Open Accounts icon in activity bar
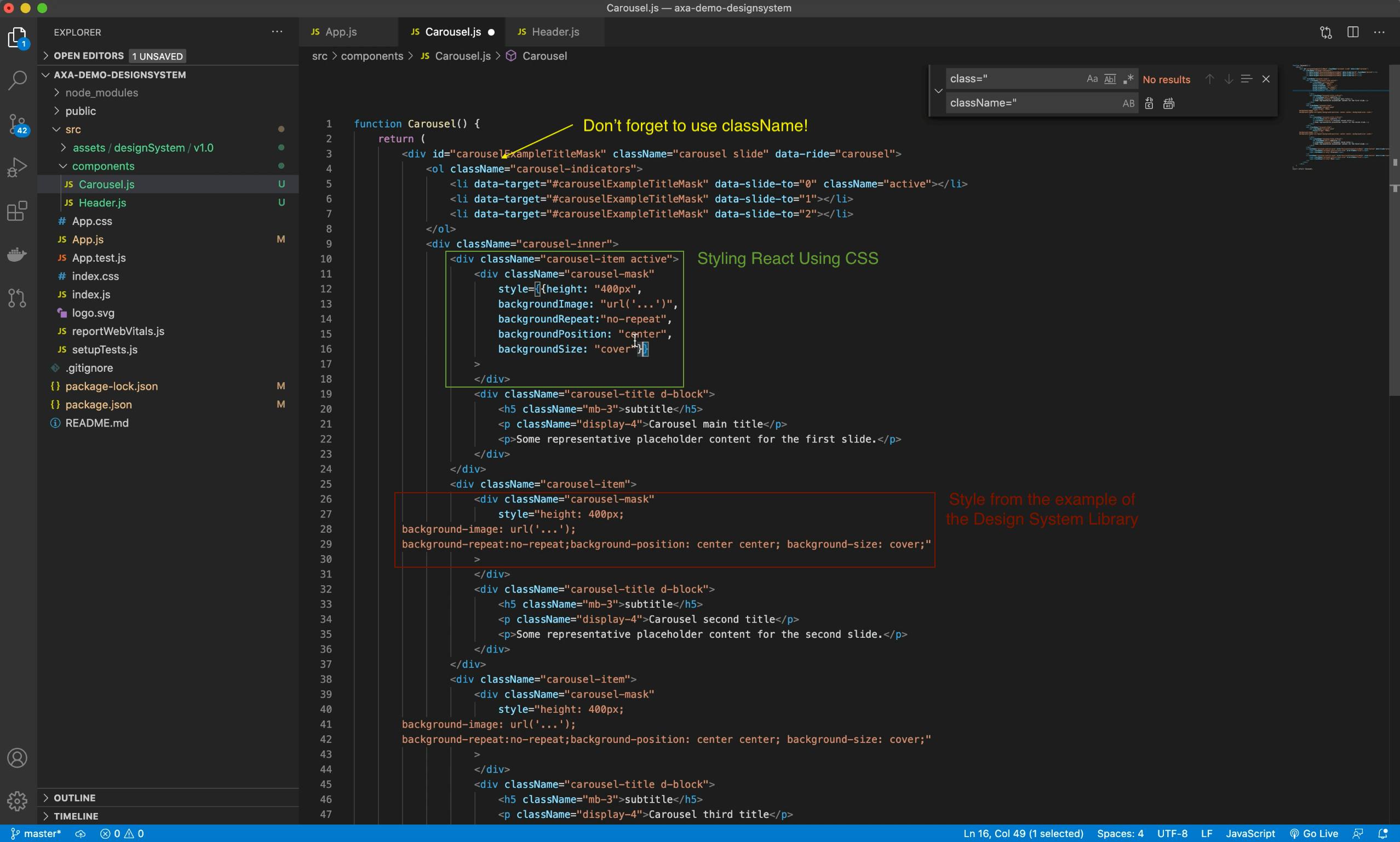 tap(18, 758)
